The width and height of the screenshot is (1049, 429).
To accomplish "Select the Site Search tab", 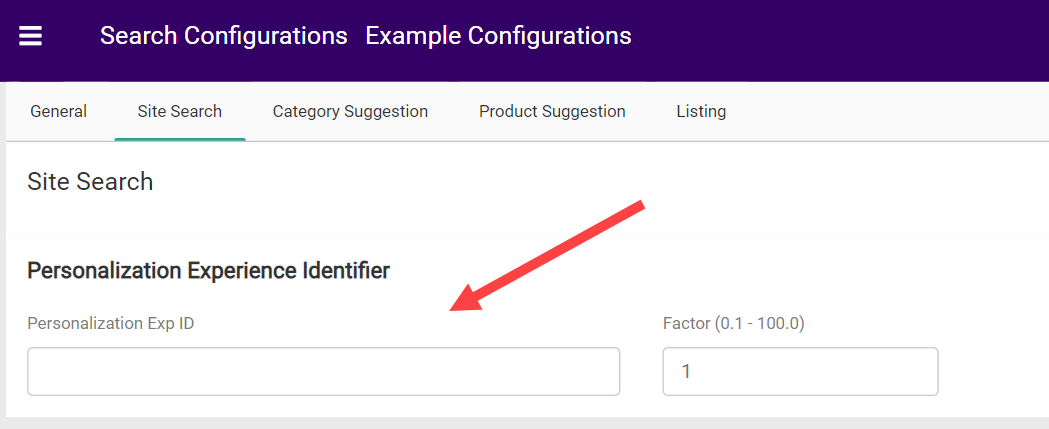I will pyautogui.click(x=180, y=112).
